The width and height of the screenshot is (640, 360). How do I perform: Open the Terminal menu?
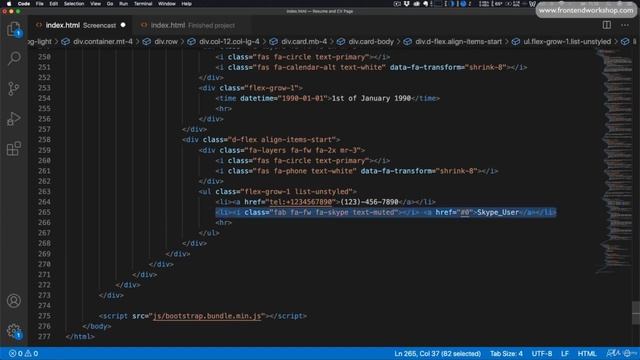[143, 4]
